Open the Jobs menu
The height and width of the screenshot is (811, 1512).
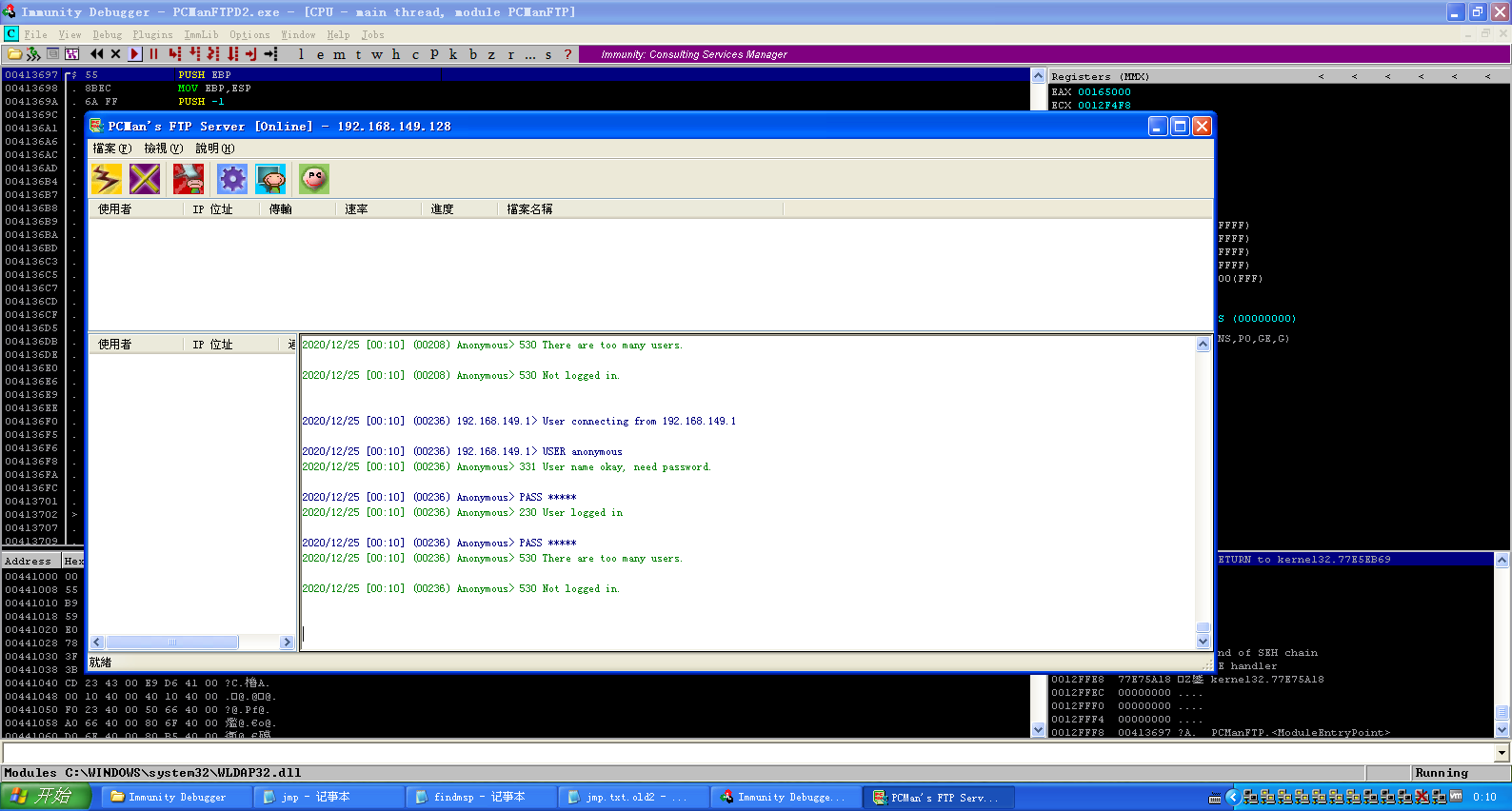[372, 35]
